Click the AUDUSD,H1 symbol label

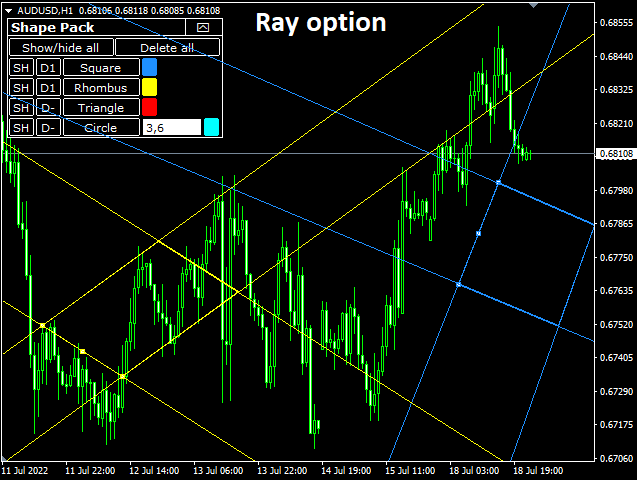coord(45,11)
